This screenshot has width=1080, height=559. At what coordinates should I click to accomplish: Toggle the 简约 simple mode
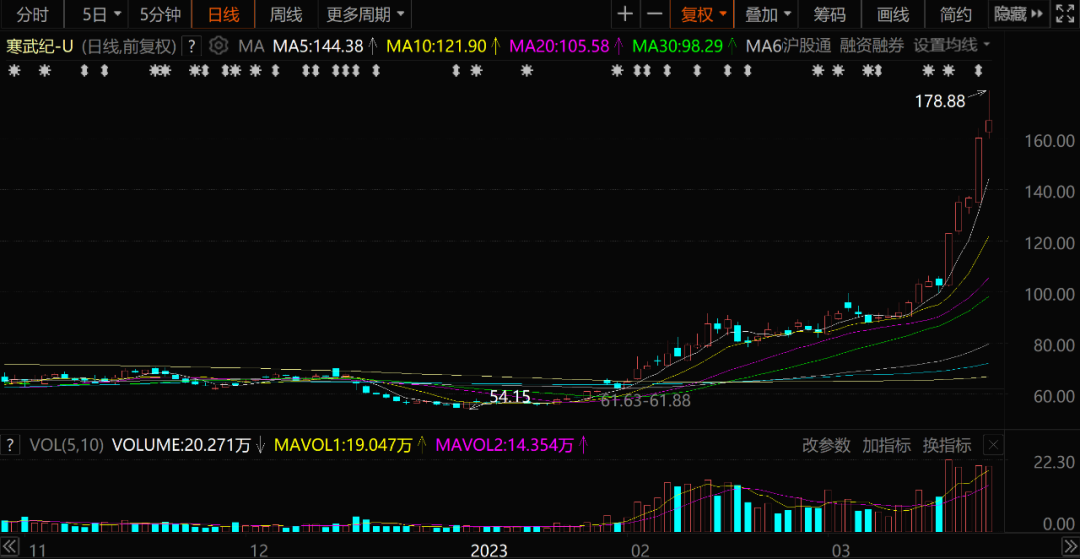[956, 14]
